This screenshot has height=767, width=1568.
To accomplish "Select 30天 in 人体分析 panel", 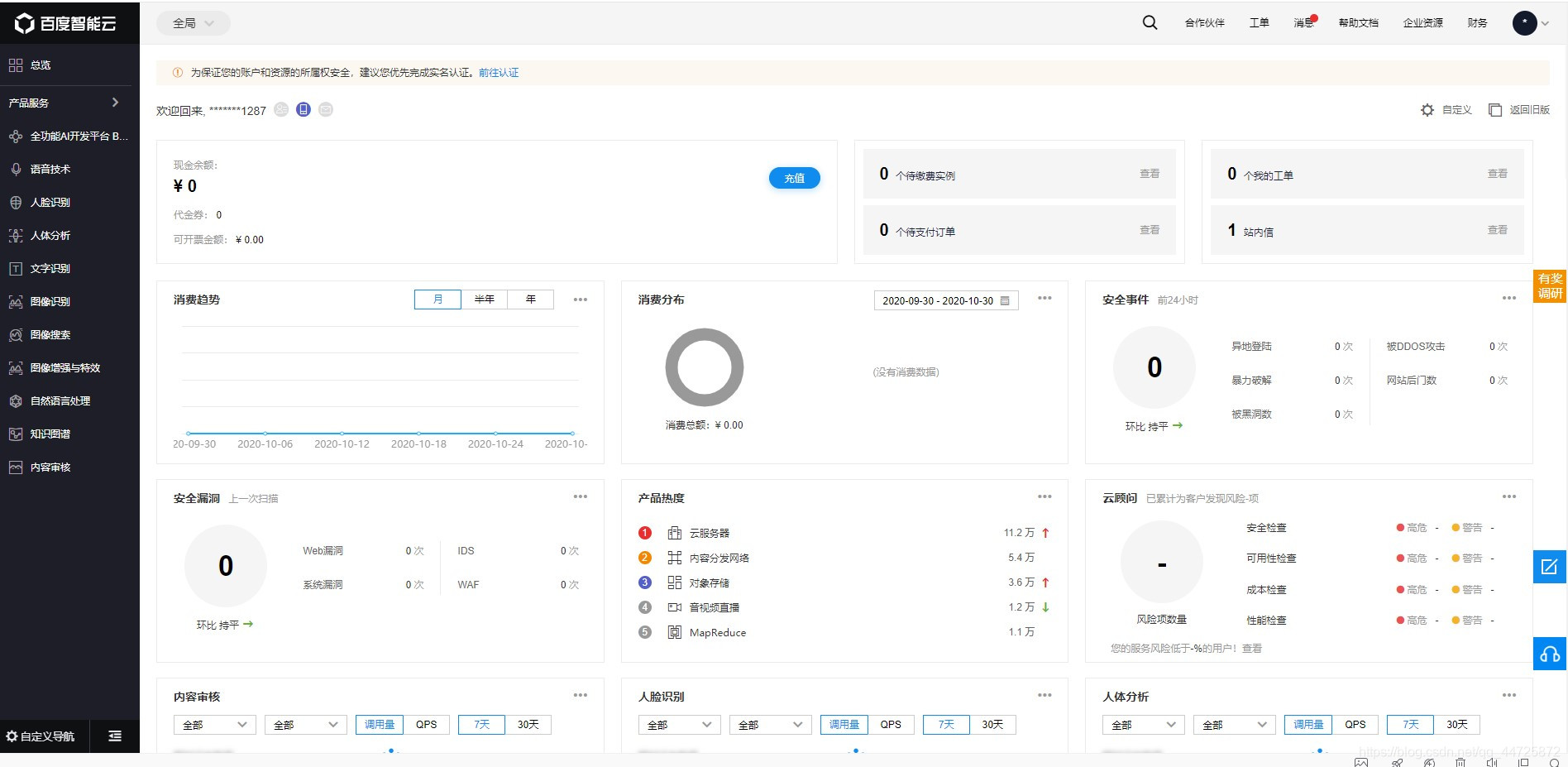I will coord(1456,724).
